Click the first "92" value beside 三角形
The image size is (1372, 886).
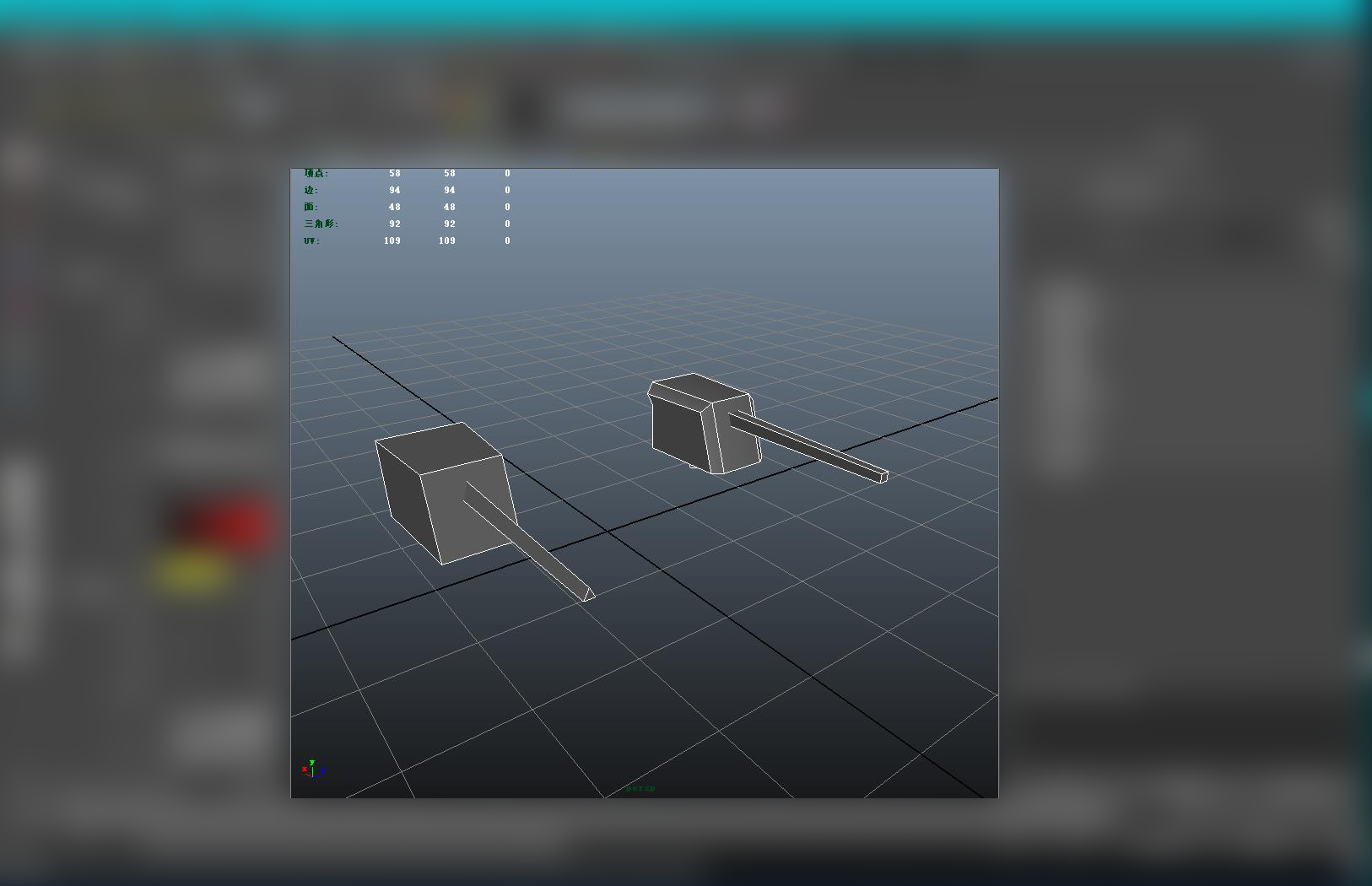click(395, 224)
